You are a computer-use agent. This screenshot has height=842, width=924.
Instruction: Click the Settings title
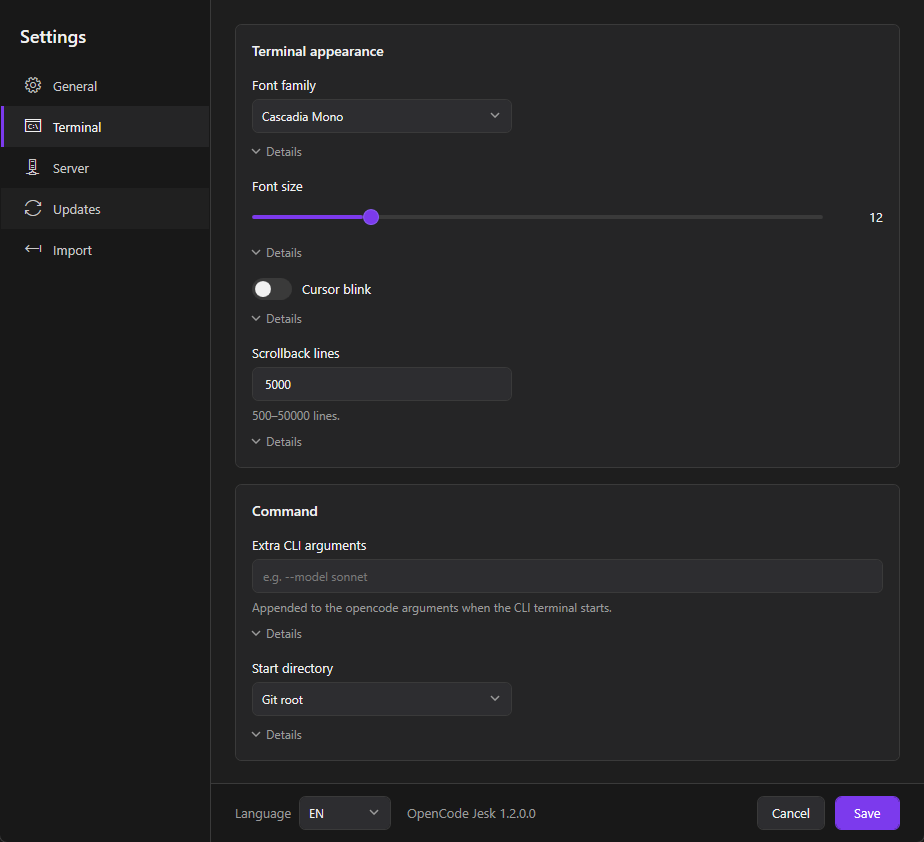click(53, 37)
